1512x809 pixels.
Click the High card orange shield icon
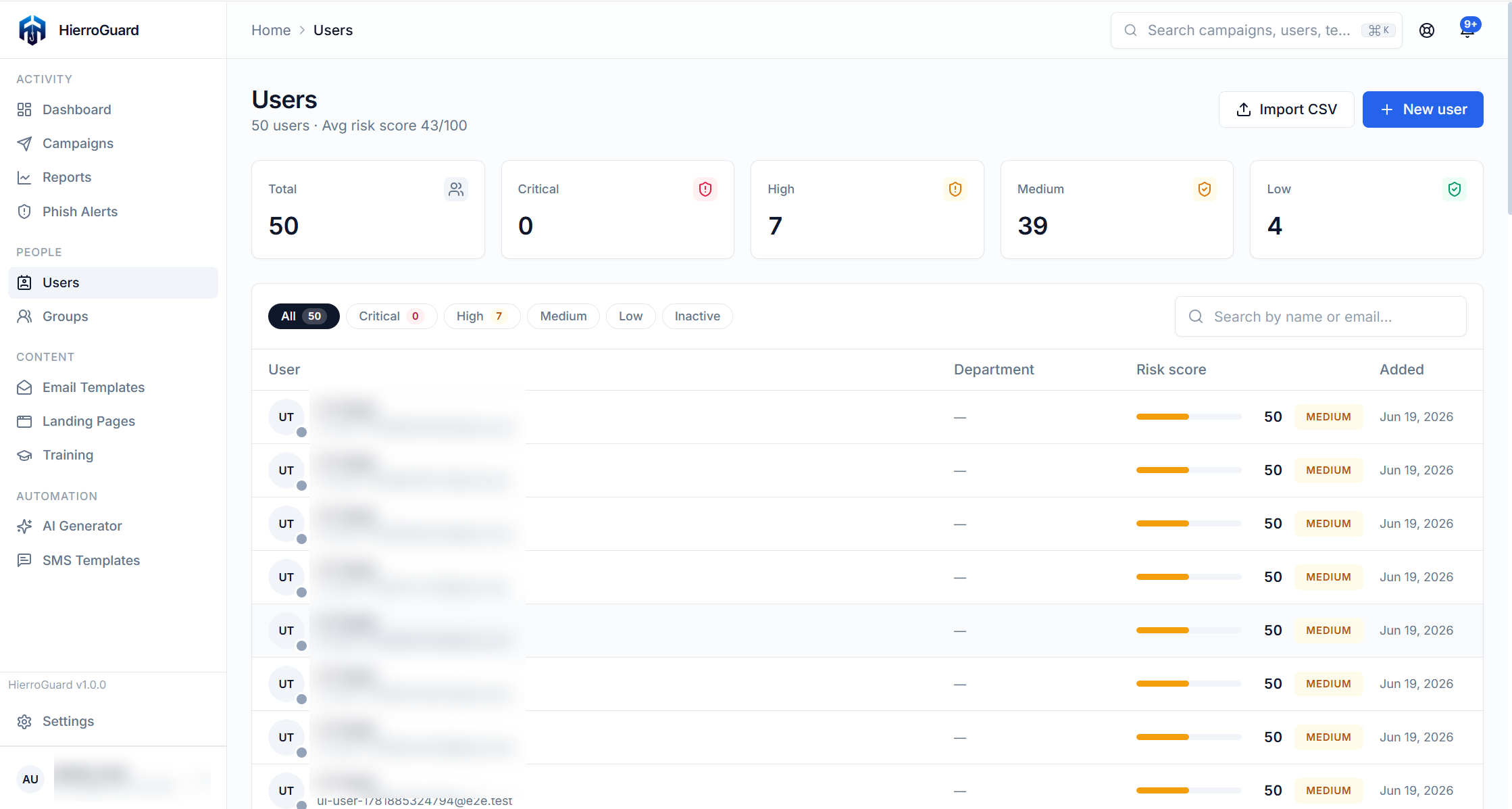[955, 189]
